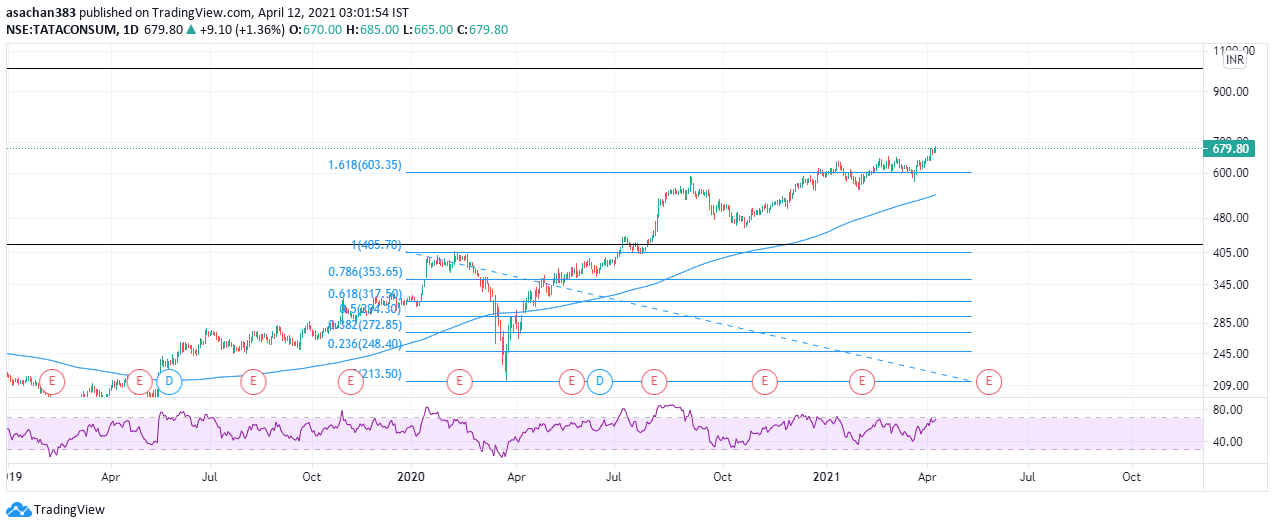Click the E marker in early 2021
The height and width of the screenshot is (528, 1274).
[861, 381]
